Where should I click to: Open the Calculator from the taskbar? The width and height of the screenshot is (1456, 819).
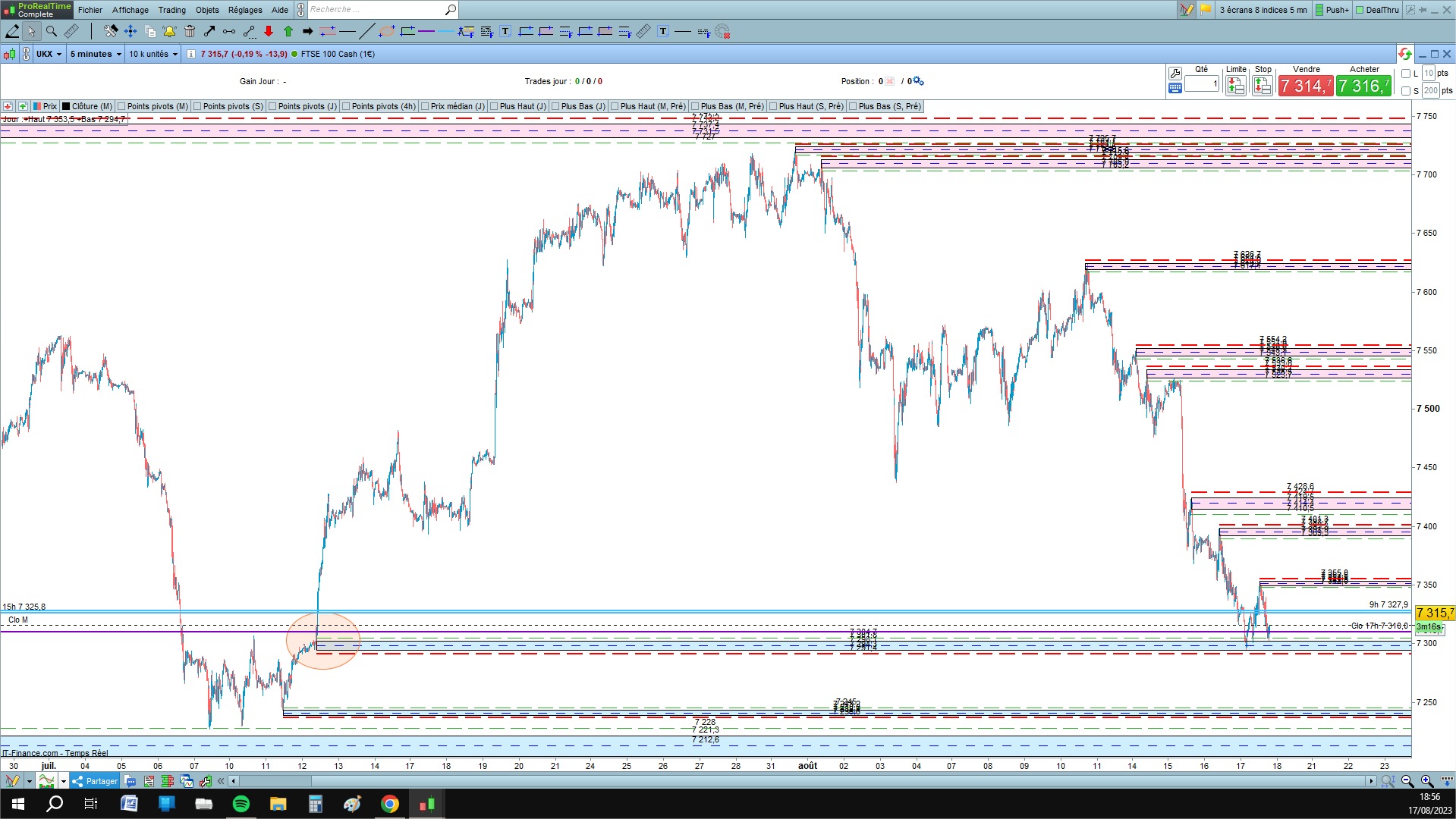pos(316,804)
